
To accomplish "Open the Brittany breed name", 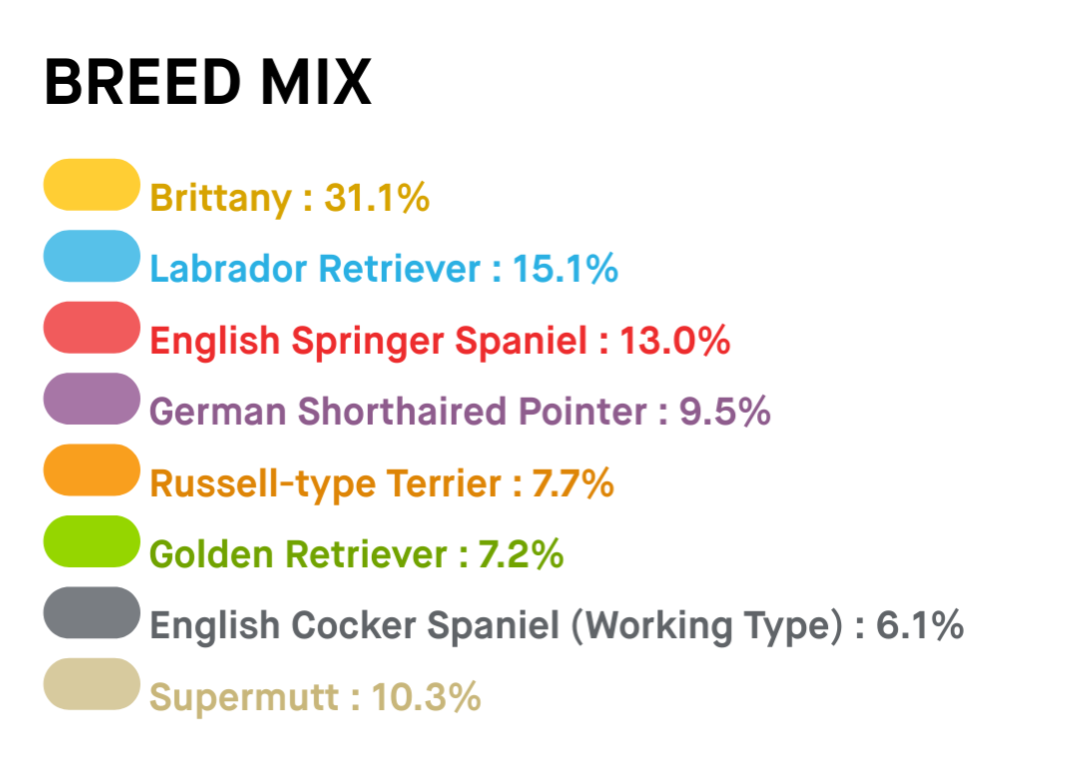I will (220, 198).
